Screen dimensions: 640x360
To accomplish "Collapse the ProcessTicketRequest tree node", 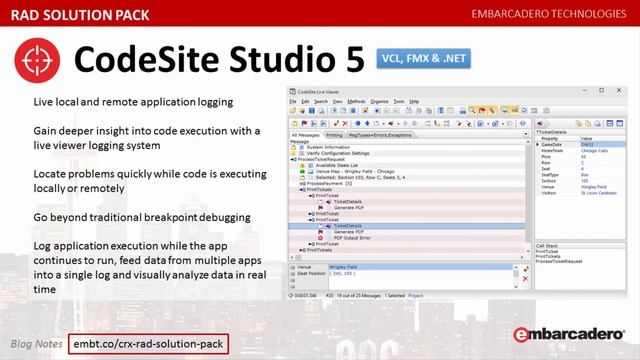I will (x=292, y=159).
